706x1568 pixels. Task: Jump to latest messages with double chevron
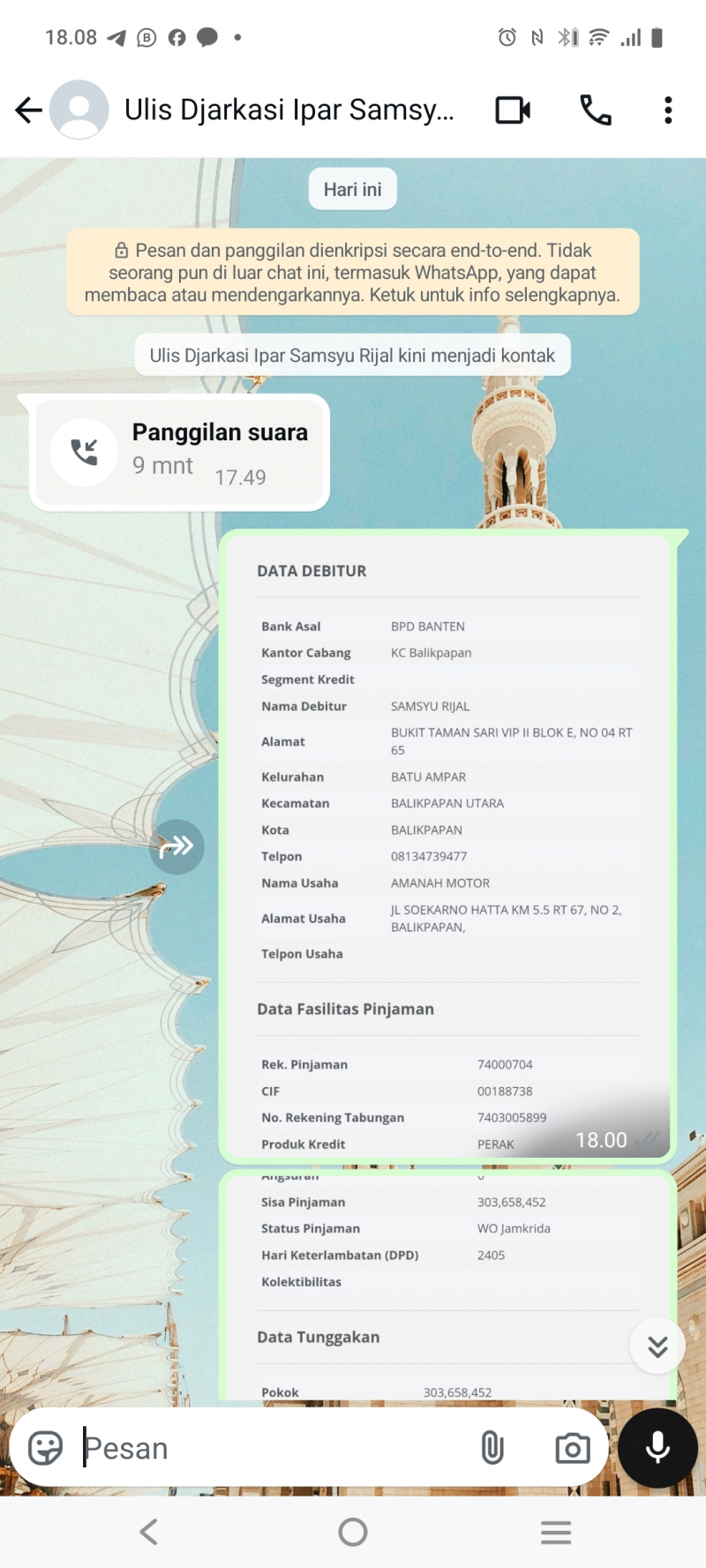coord(657,1347)
